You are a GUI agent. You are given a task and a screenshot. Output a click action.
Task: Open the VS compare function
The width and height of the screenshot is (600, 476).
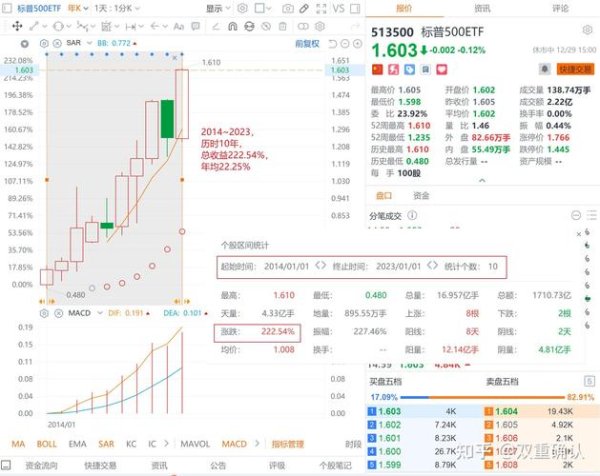pyautogui.click(x=338, y=8)
